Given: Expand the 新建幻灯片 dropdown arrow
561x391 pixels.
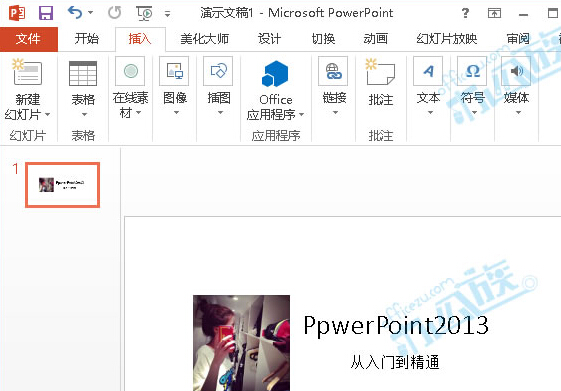Looking at the screenshot, I should tap(48, 115).
